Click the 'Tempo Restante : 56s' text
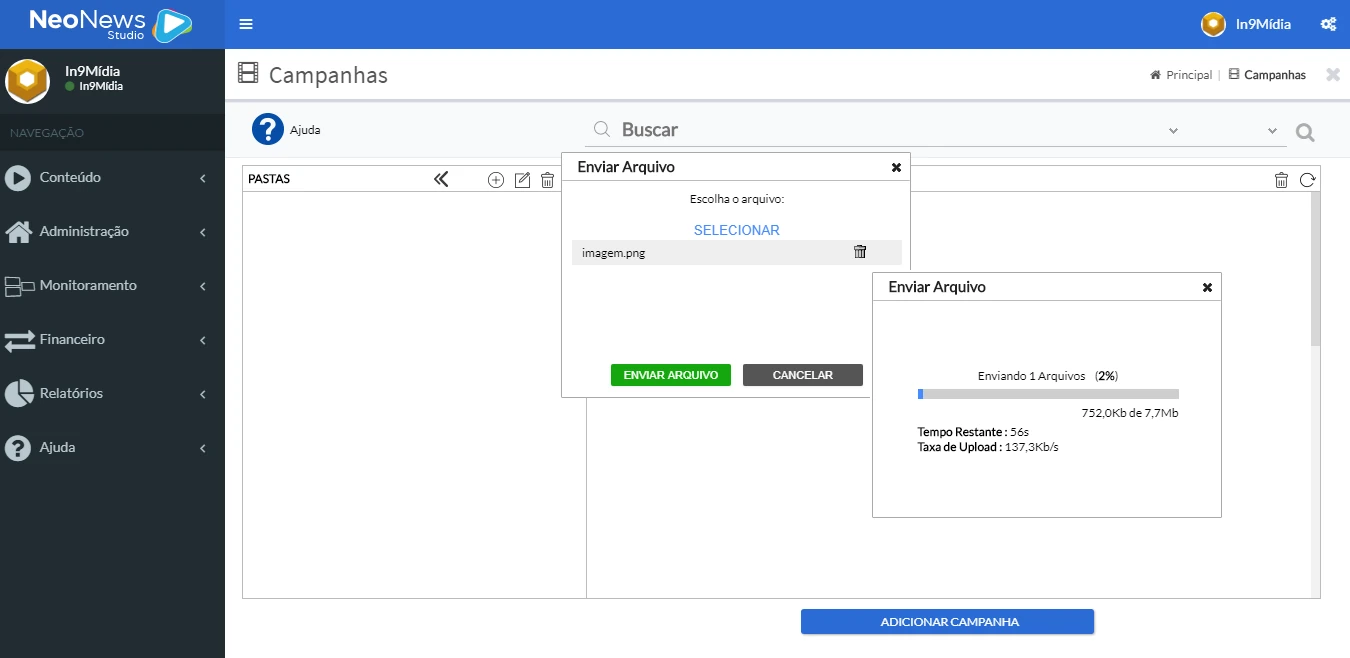Image resolution: width=1350 pixels, height=658 pixels. (x=973, y=432)
